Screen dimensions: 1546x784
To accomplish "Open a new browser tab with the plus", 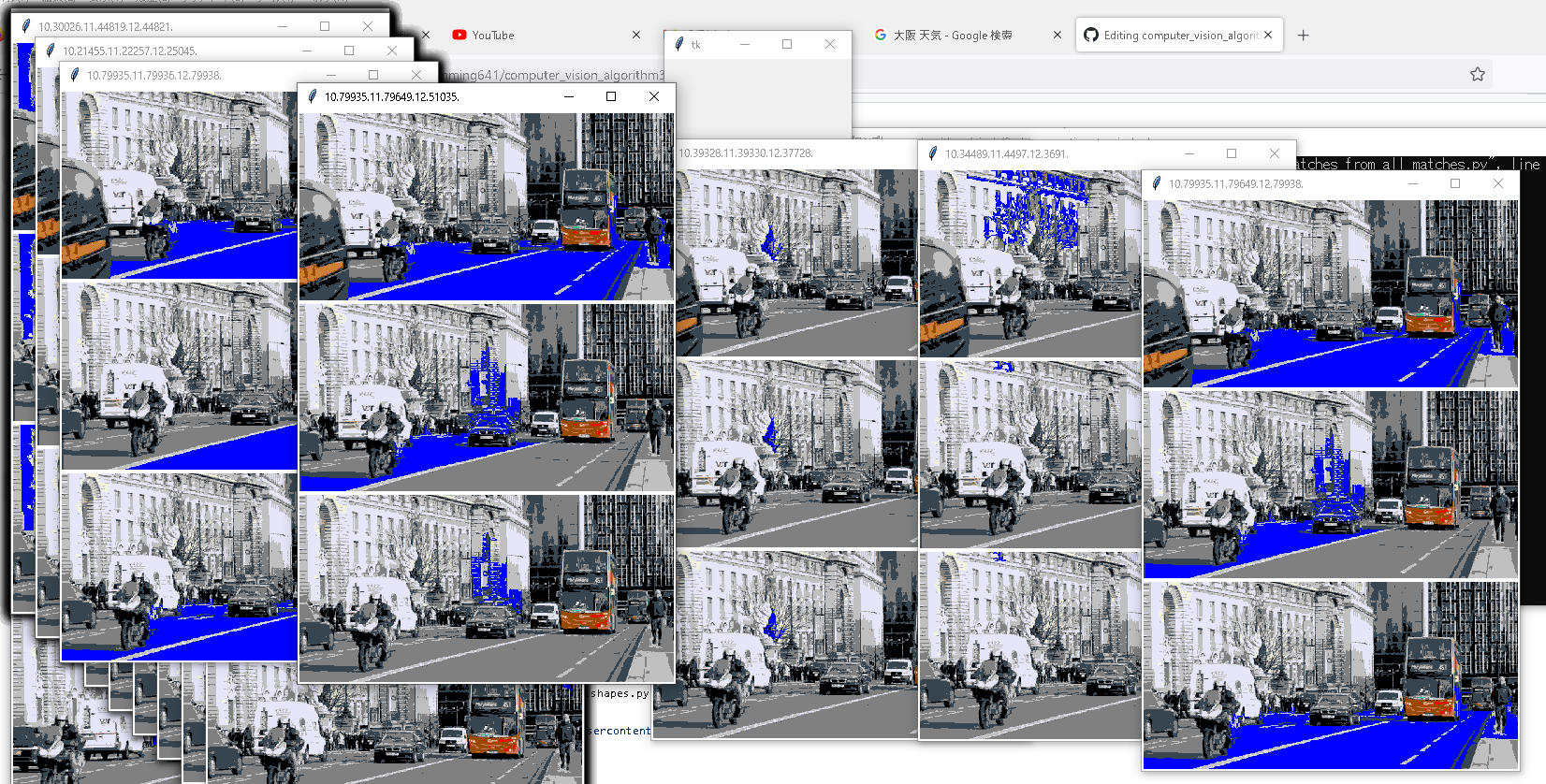I will click(1304, 35).
